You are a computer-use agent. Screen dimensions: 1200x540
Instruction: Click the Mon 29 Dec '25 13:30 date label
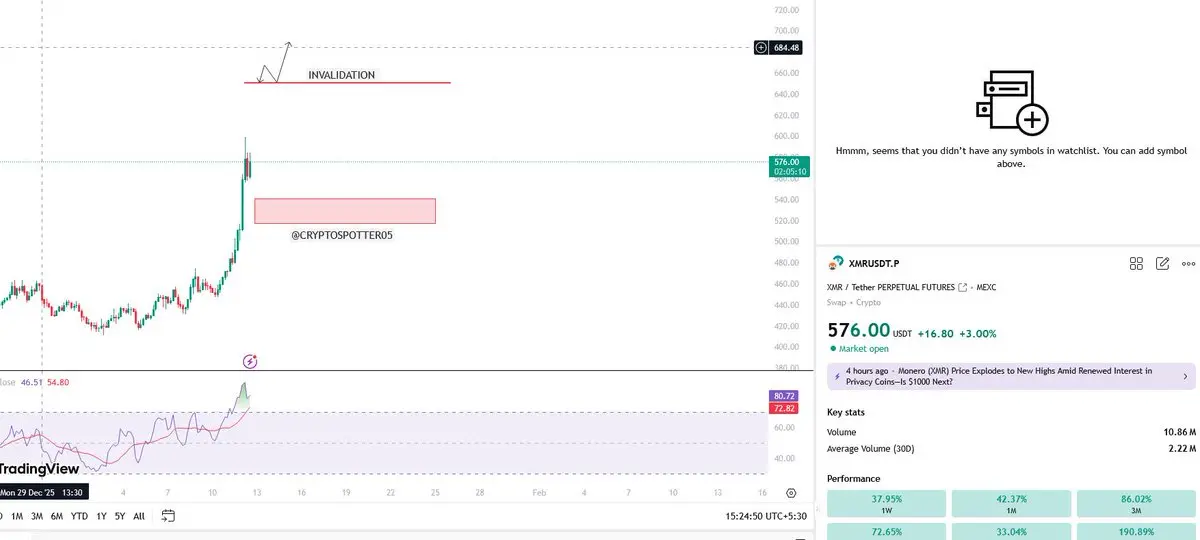(x=44, y=492)
